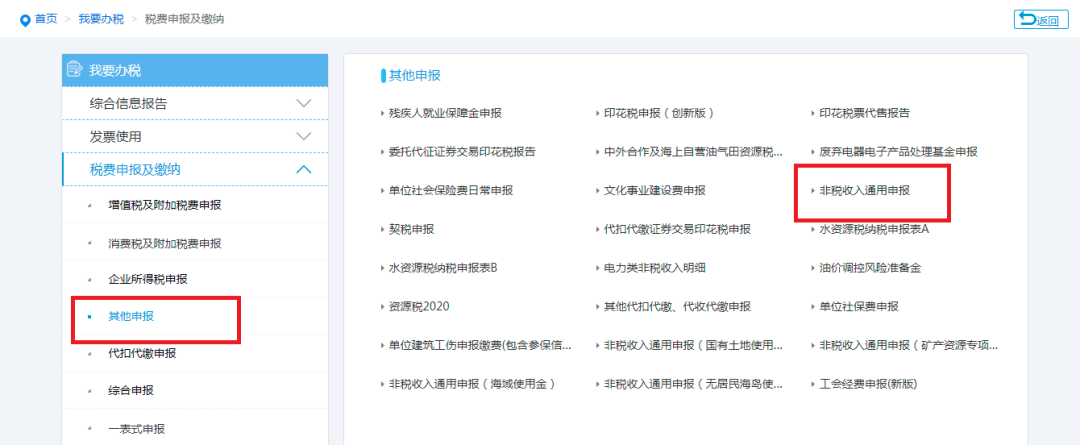Select 增值税及附加税费申报 in sidebar
The height and width of the screenshot is (445, 1080).
pyautogui.click(x=165, y=205)
